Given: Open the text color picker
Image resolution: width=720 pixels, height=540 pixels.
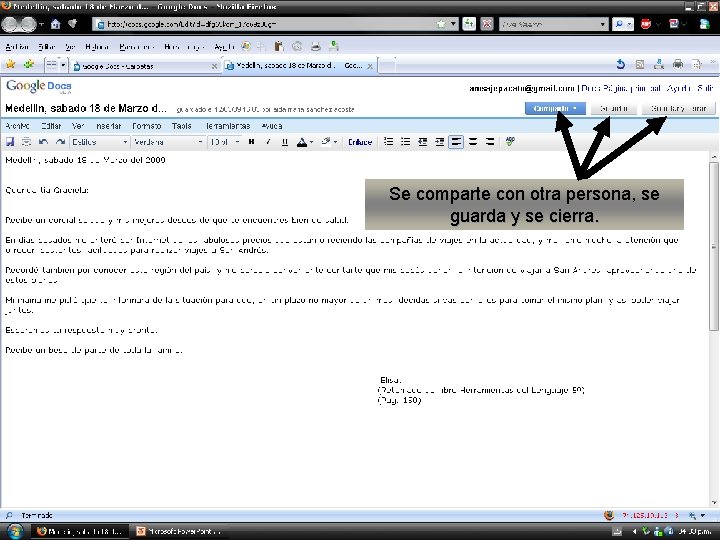Looking at the screenshot, I should 304,142.
